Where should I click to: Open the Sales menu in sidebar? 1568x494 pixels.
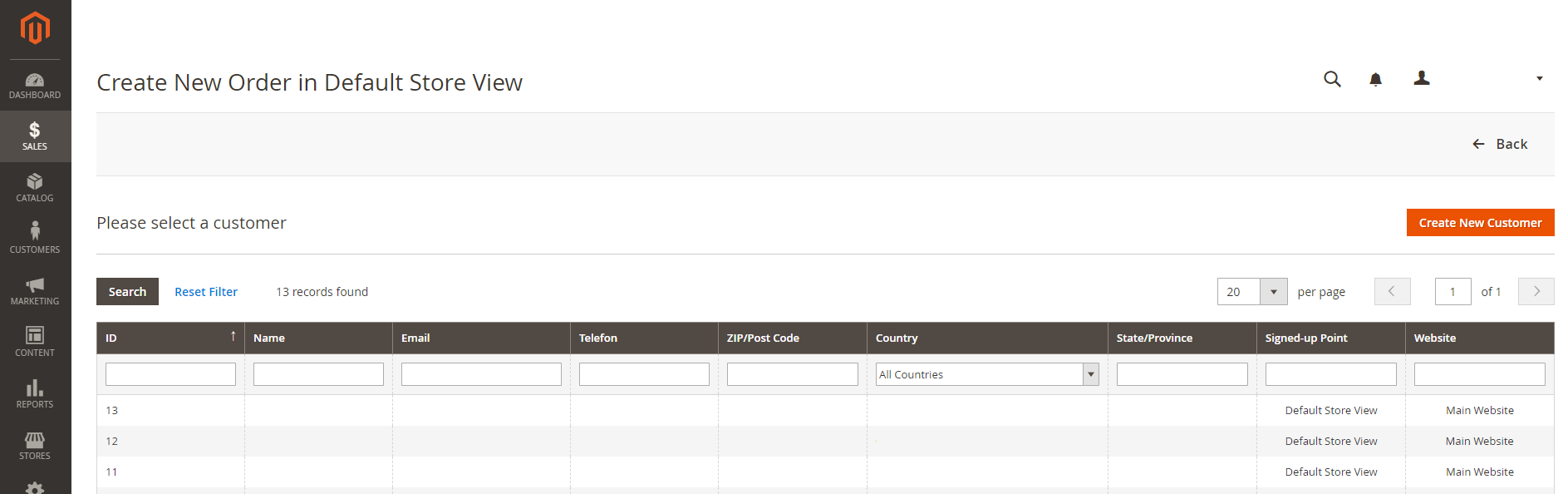pyautogui.click(x=35, y=136)
